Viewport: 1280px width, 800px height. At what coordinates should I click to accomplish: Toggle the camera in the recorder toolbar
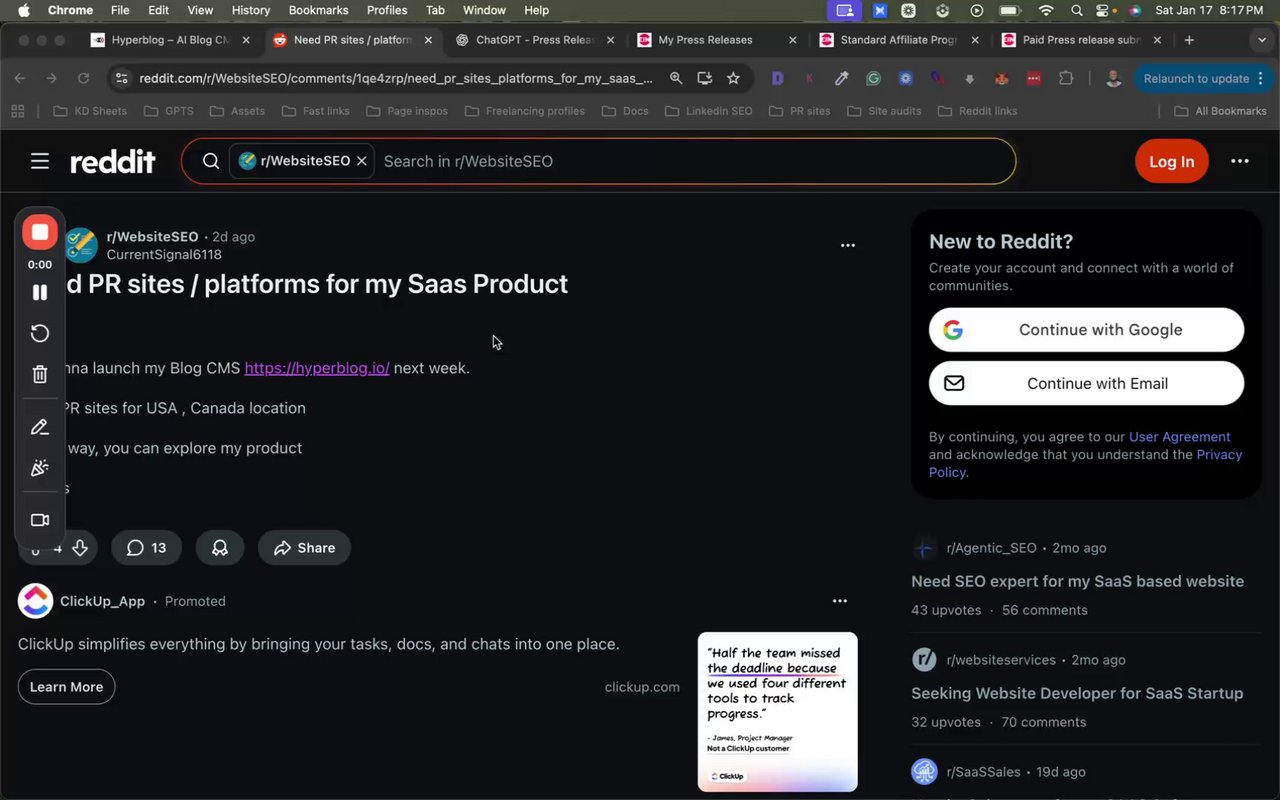tap(40, 520)
